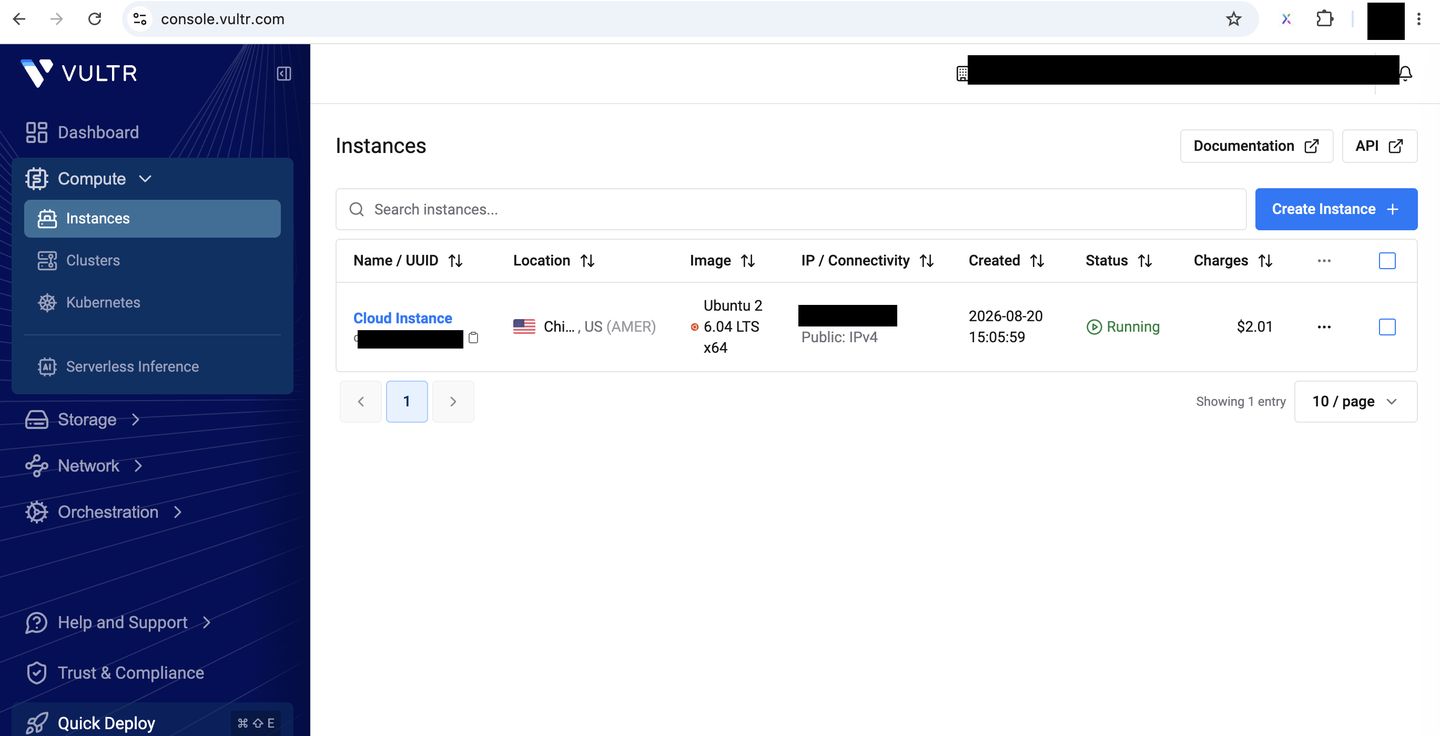Click the Public: IPv4 text
The width and height of the screenshot is (1440, 736).
pyautogui.click(x=839, y=338)
